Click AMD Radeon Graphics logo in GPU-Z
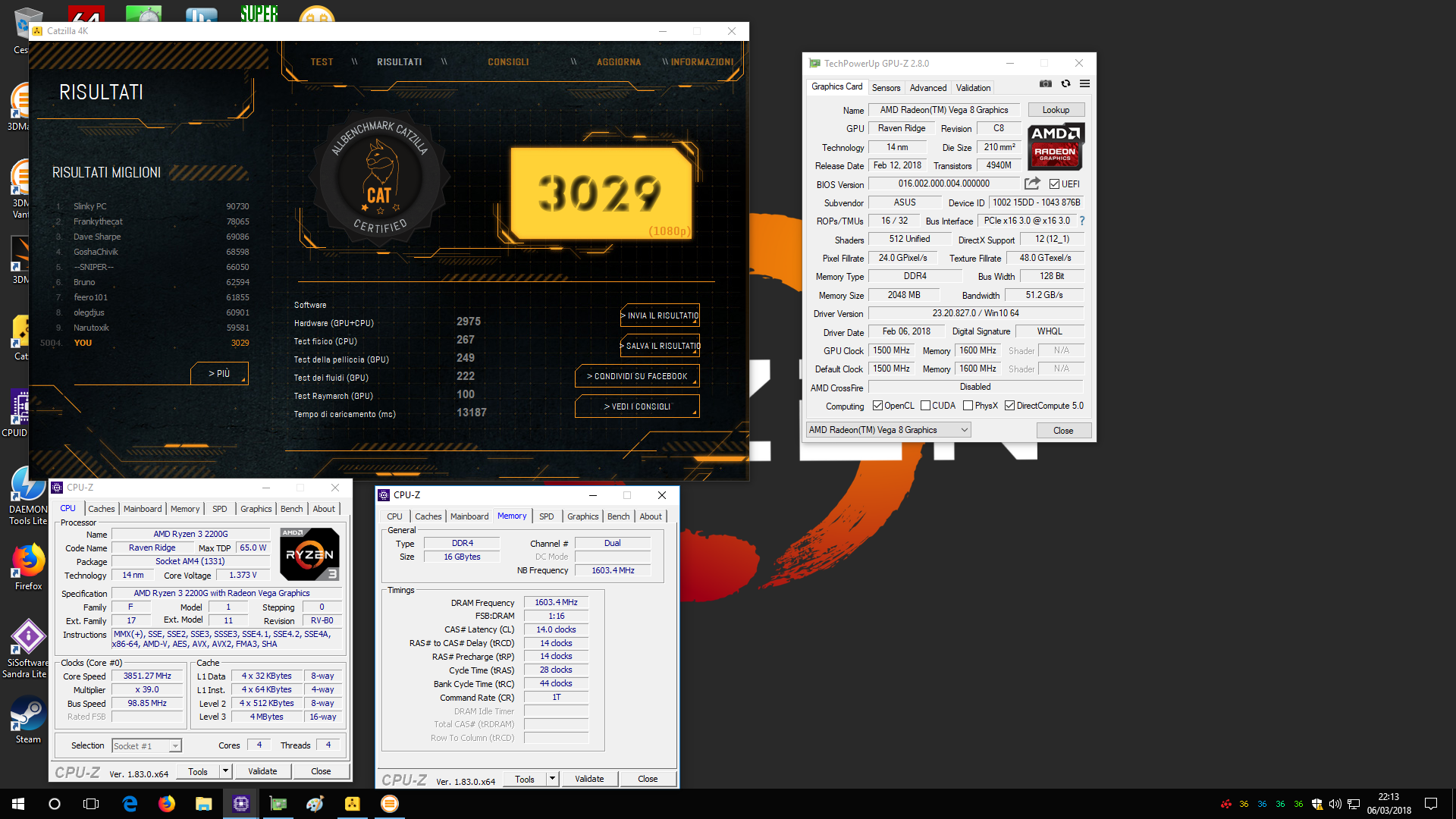The width and height of the screenshot is (1456, 819). (1056, 146)
